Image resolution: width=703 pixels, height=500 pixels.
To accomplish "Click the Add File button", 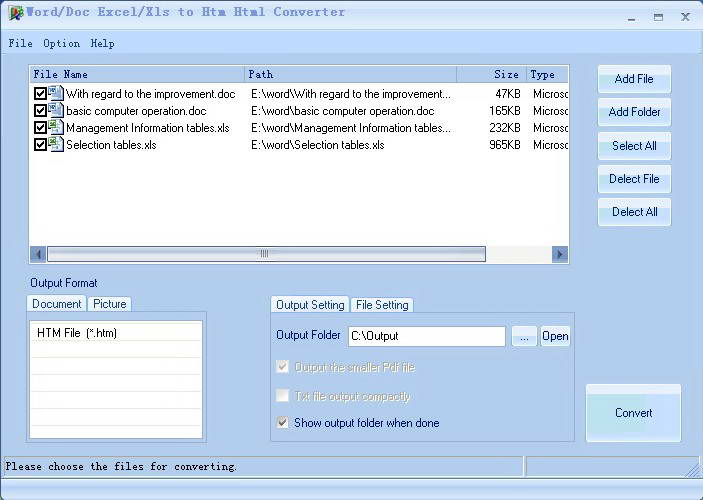I will point(634,79).
